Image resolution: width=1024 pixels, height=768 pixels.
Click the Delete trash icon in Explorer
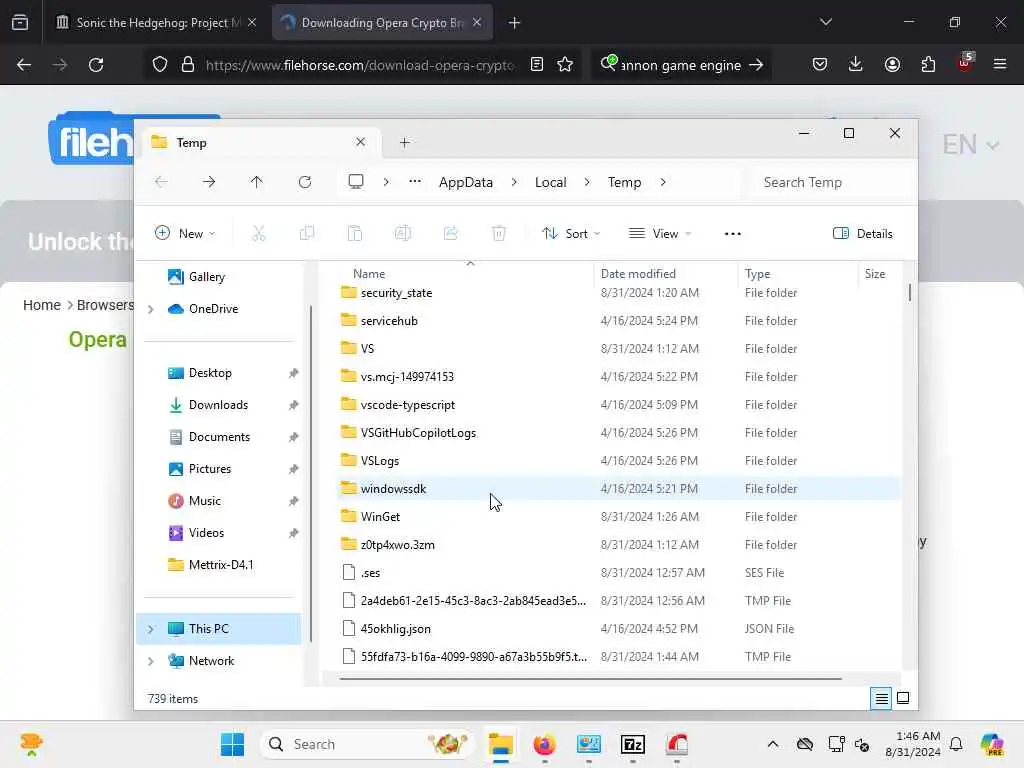pos(499,233)
